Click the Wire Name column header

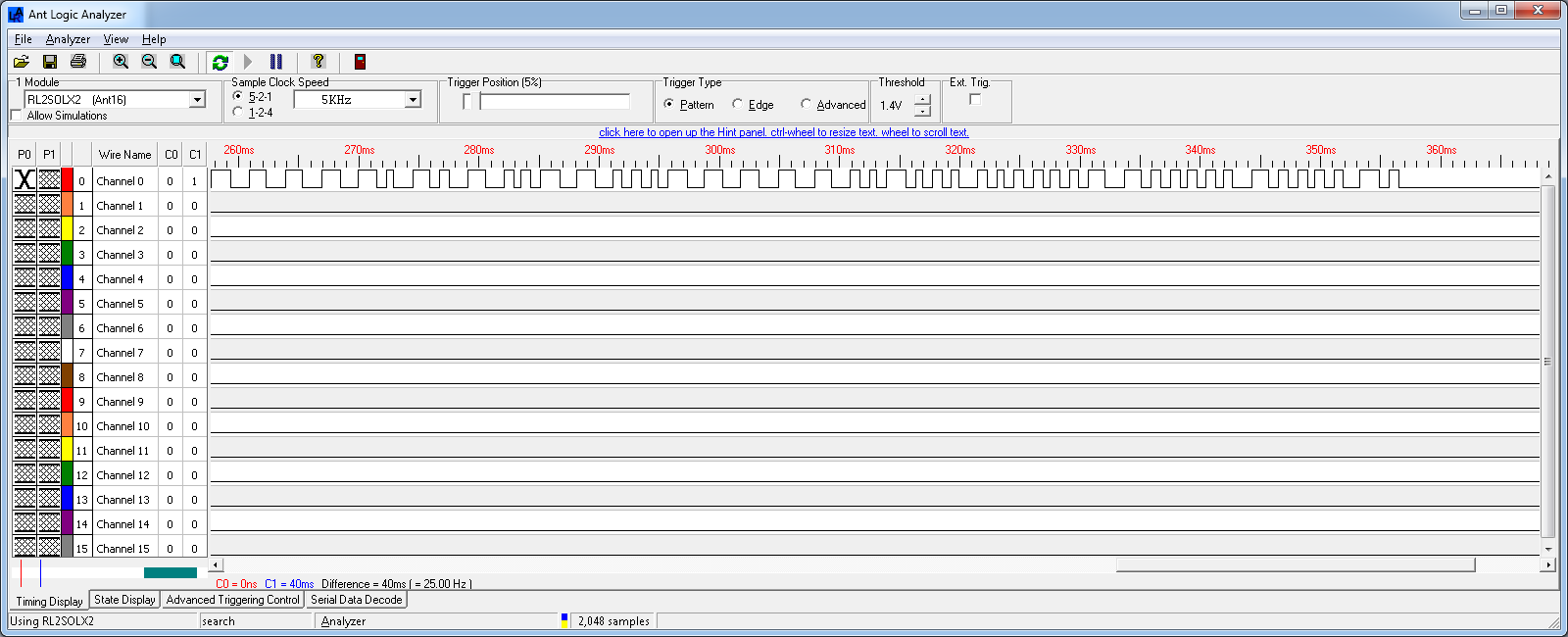coord(124,154)
